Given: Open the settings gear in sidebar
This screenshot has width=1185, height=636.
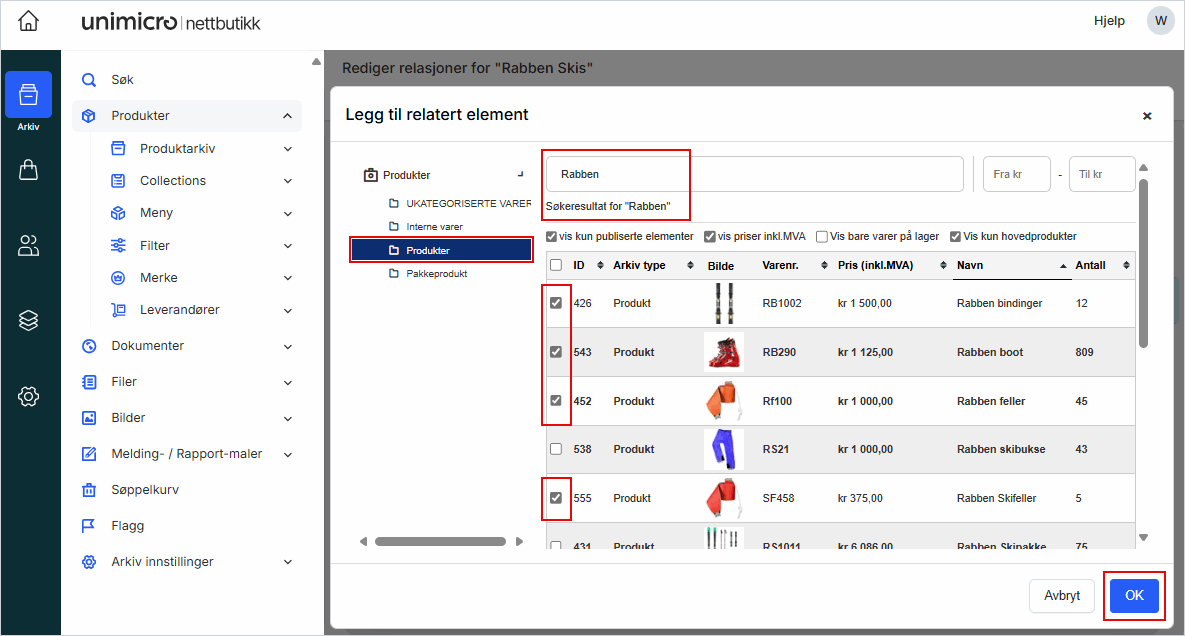Looking at the screenshot, I should [x=28, y=396].
